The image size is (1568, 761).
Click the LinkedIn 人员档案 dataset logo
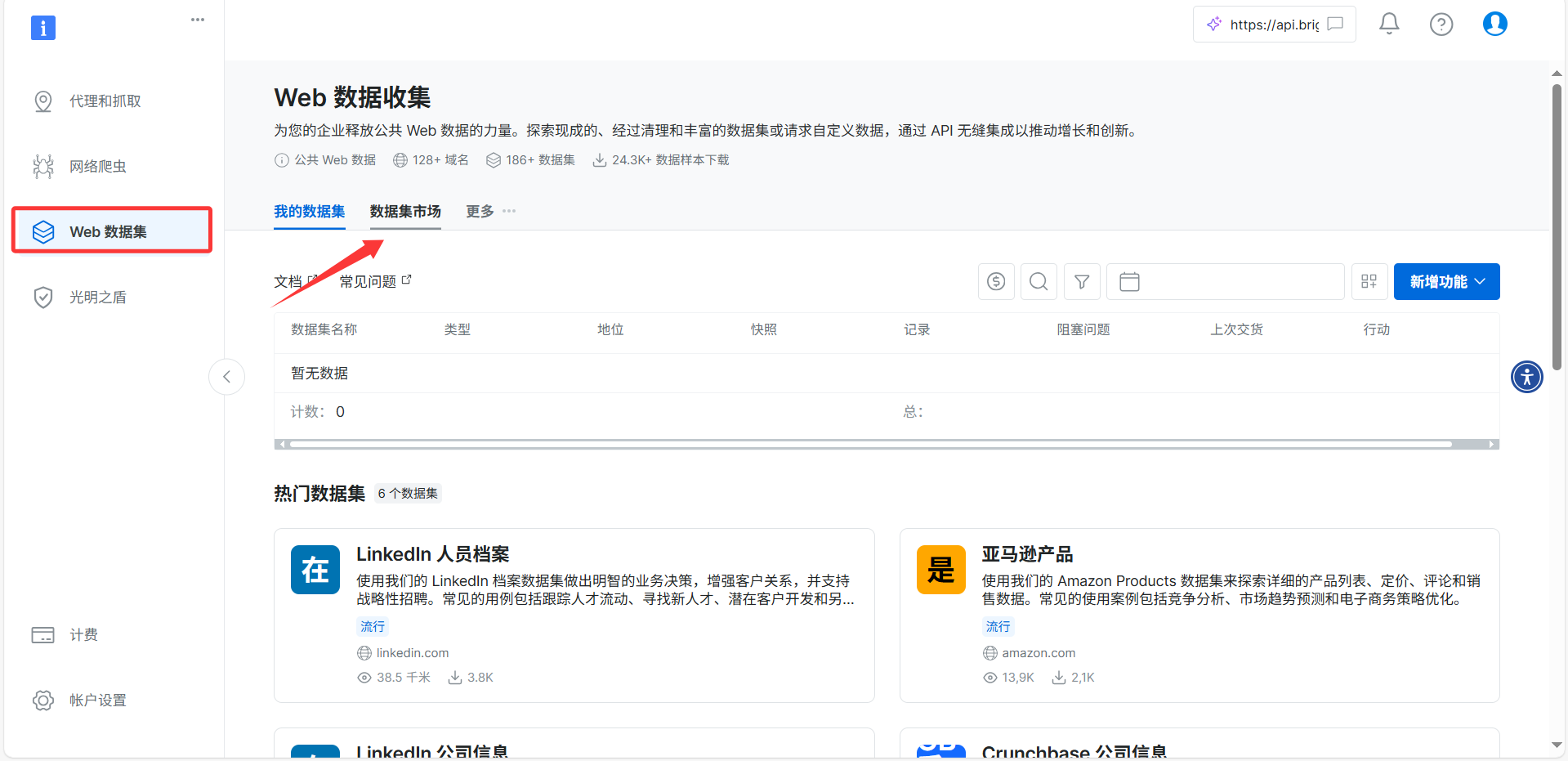tap(315, 570)
